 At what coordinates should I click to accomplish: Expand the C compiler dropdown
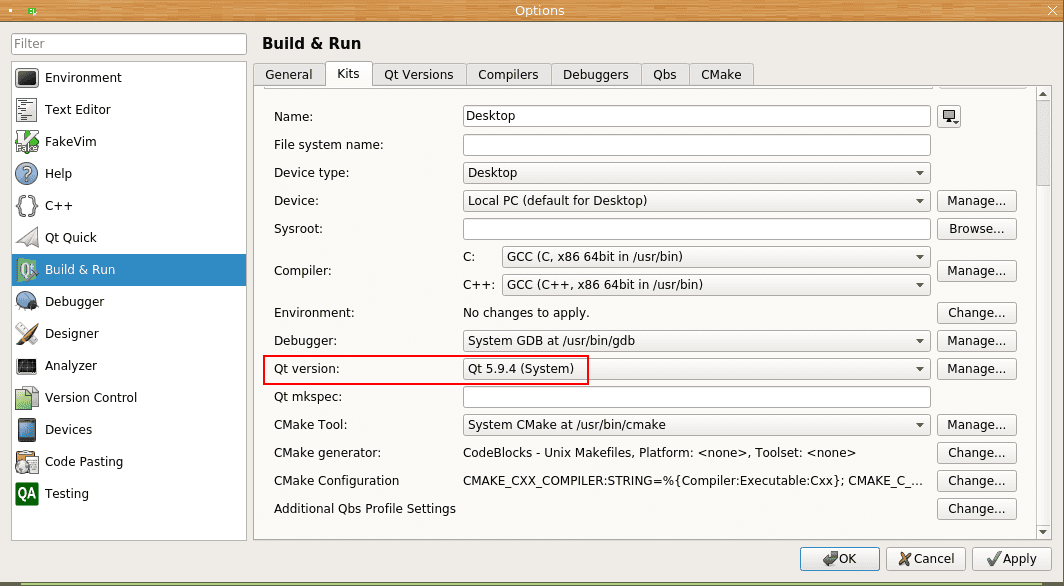tap(716, 257)
